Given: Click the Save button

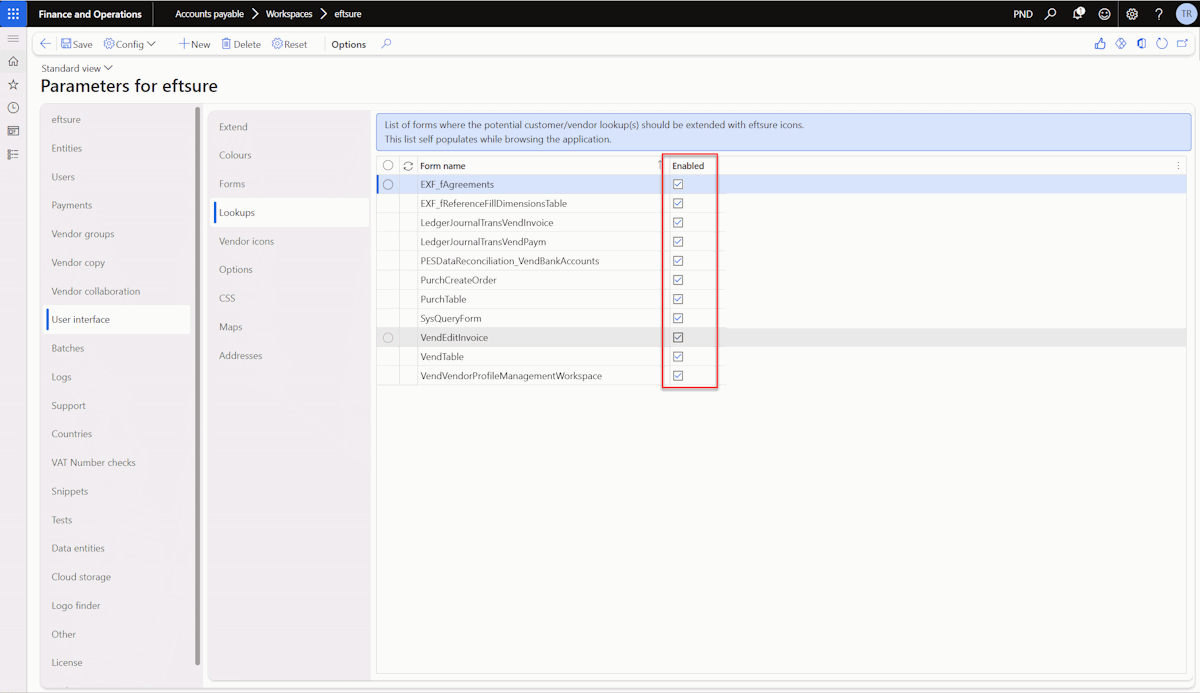Looking at the screenshot, I should [77, 44].
